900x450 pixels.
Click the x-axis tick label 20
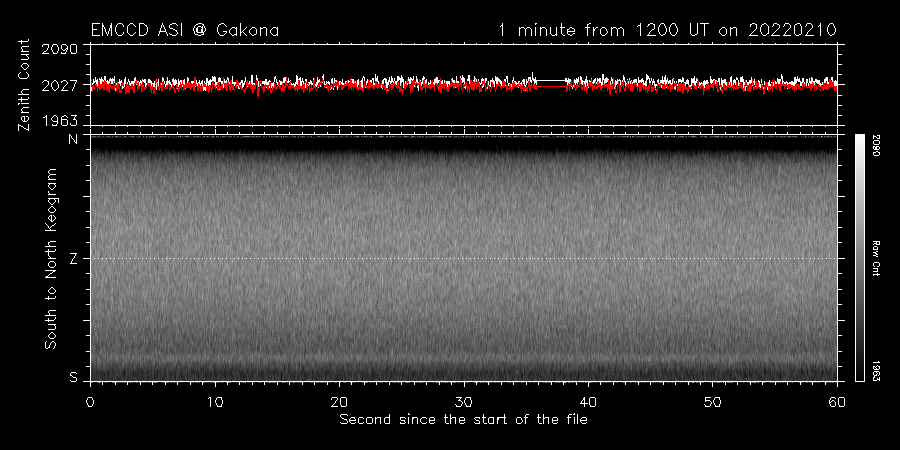339,401
